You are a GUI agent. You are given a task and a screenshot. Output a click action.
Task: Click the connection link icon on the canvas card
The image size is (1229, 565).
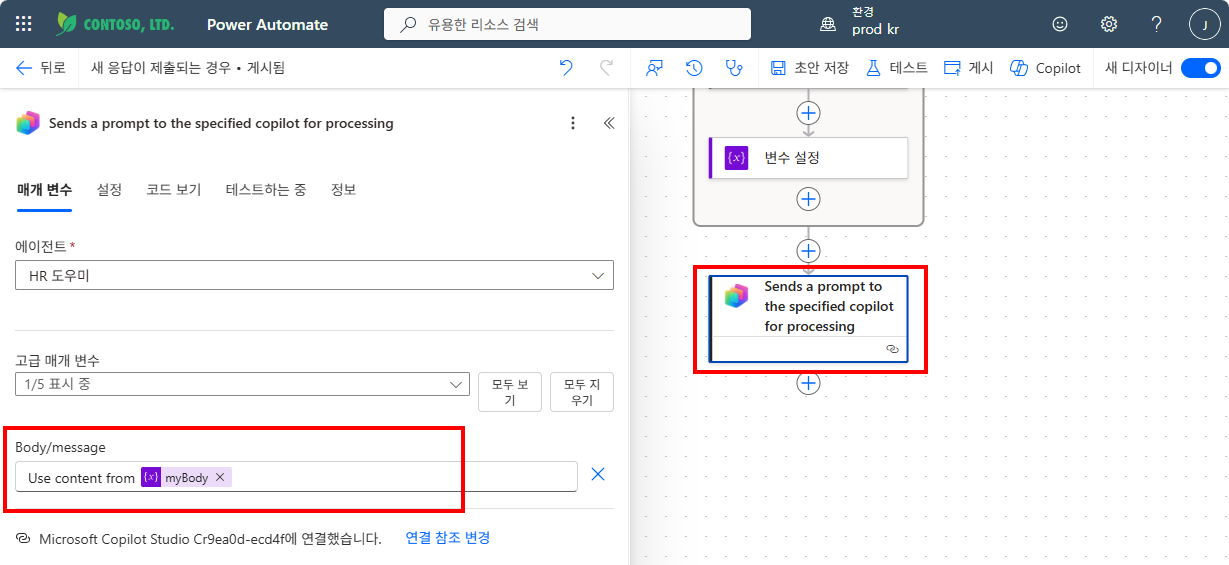point(892,349)
